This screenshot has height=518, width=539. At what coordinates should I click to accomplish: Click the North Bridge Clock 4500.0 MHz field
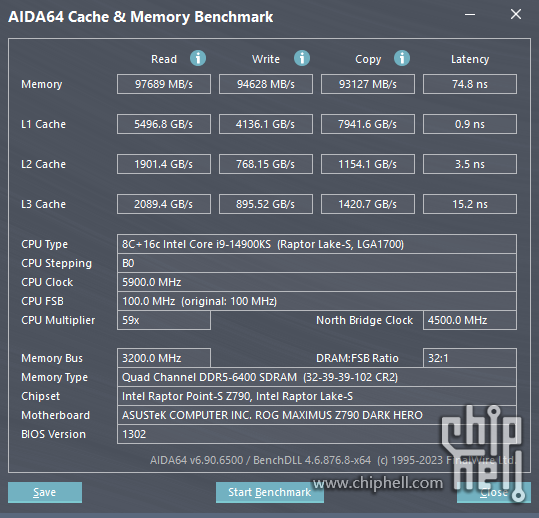[470, 320]
